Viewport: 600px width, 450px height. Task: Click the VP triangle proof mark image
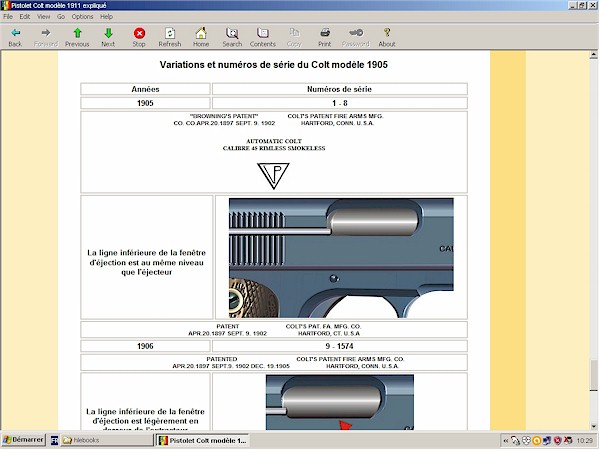click(273, 176)
